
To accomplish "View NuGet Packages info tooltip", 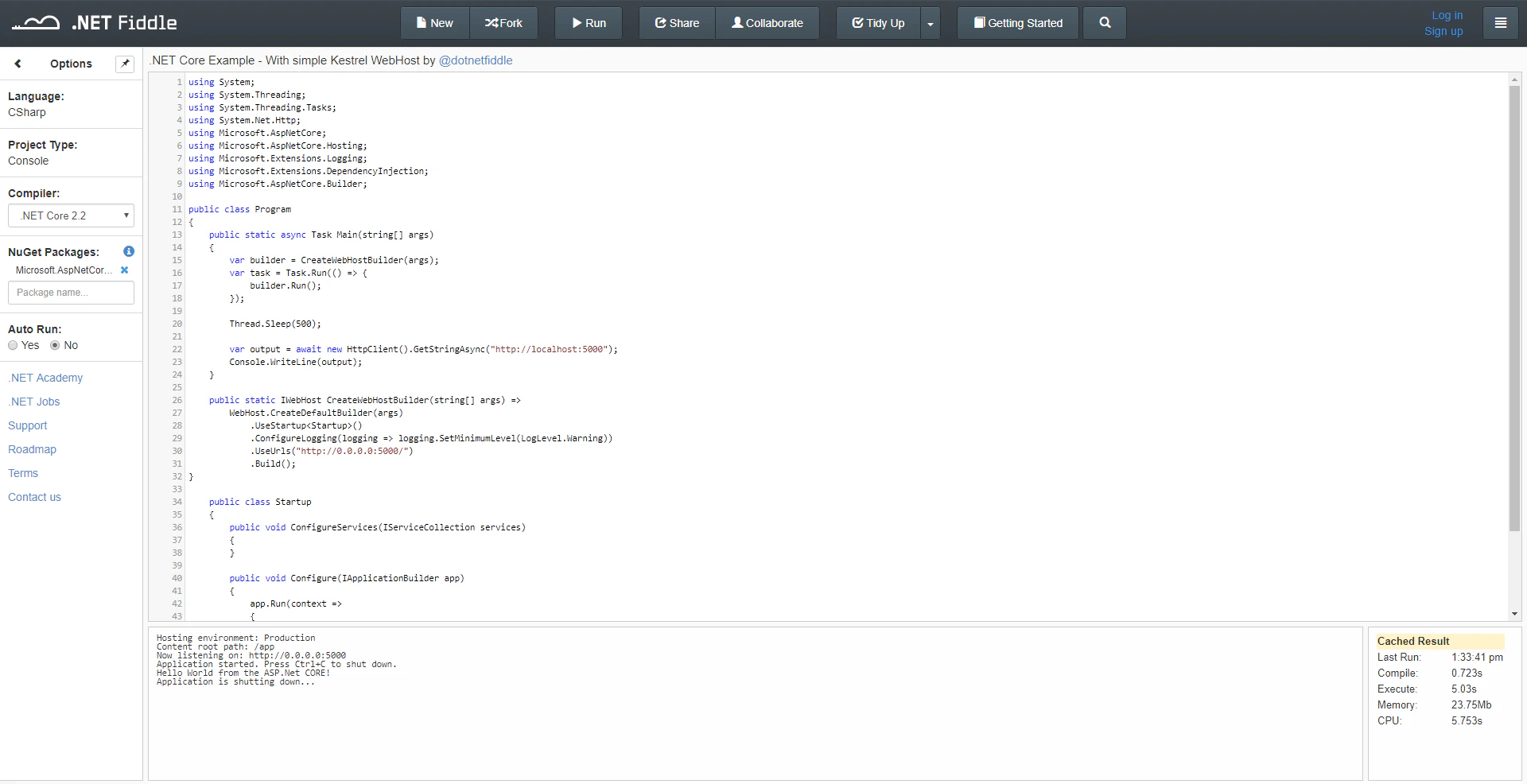I will pos(127,251).
